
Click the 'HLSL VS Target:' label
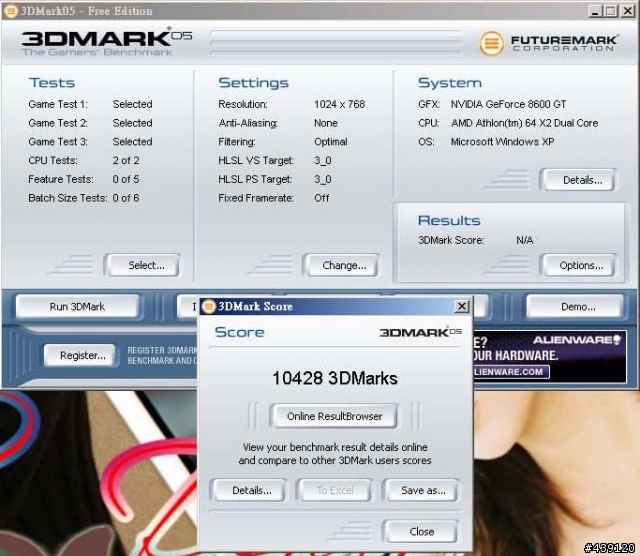coord(256,160)
